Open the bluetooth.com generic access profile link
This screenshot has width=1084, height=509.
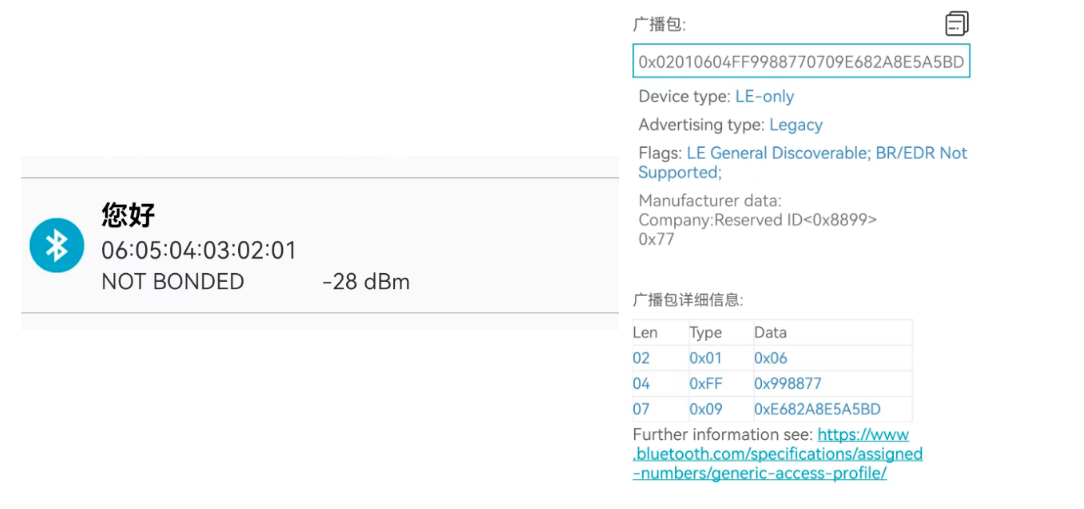point(777,454)
